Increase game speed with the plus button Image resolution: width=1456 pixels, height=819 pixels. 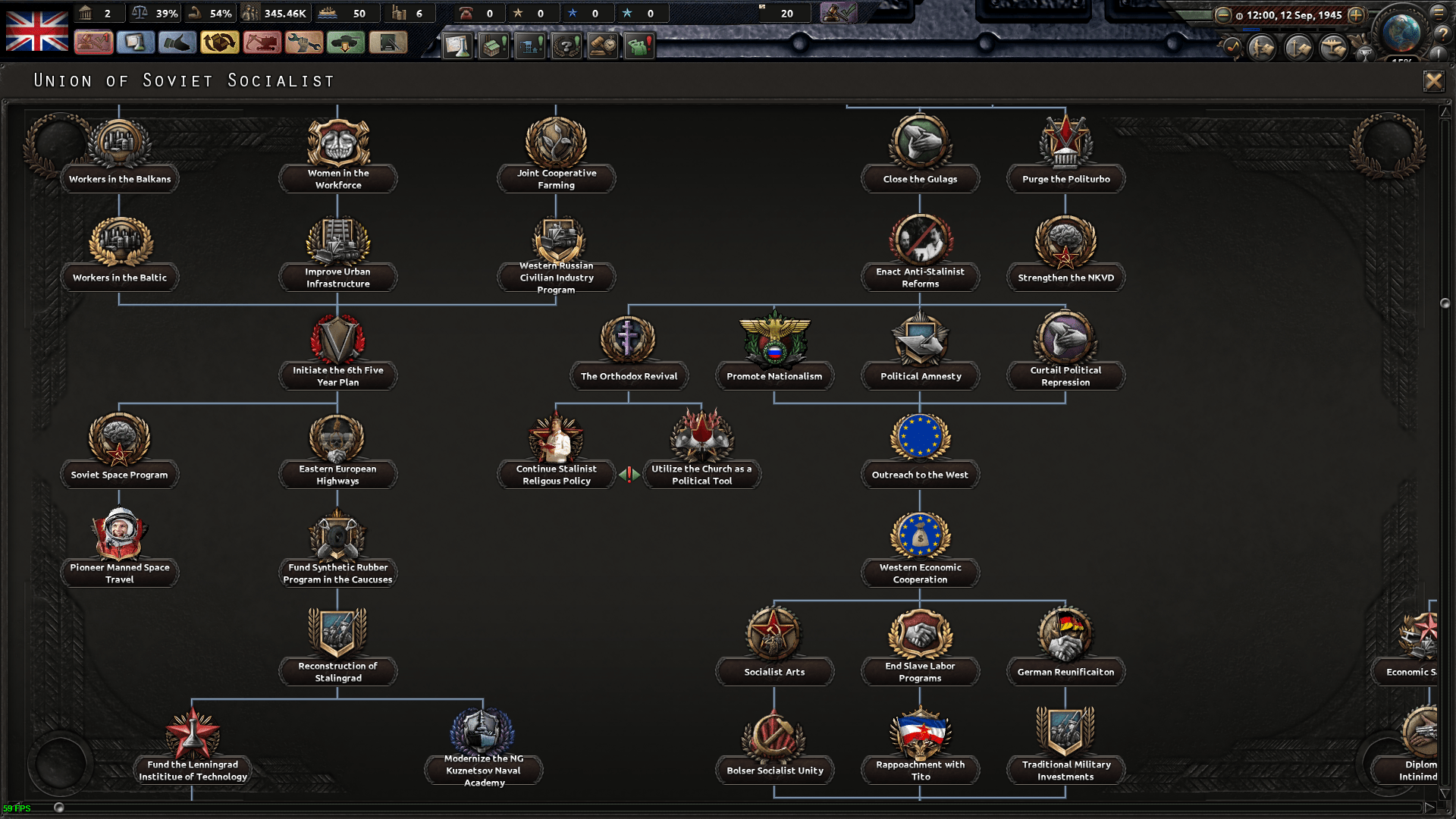1356,15
